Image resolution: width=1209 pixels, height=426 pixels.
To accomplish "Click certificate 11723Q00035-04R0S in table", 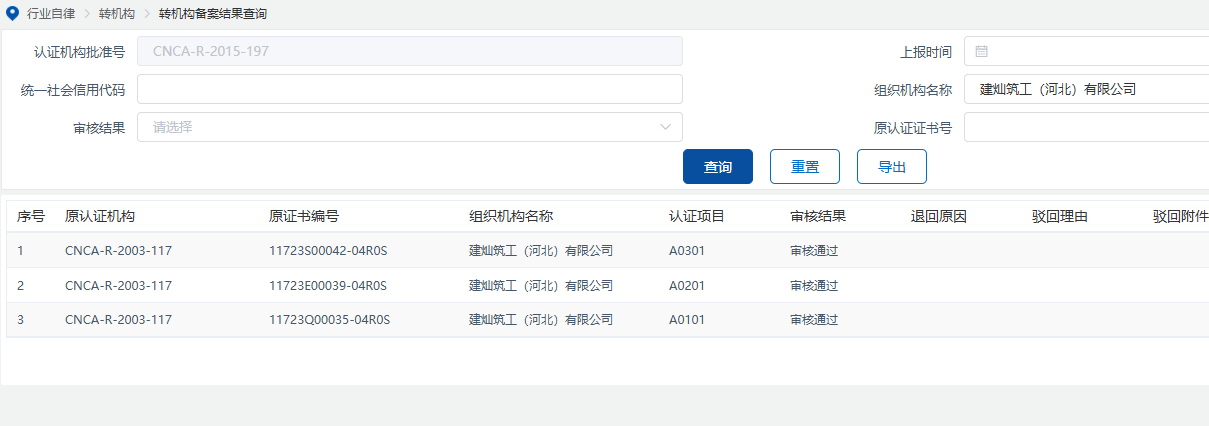I will click(329, 320).
